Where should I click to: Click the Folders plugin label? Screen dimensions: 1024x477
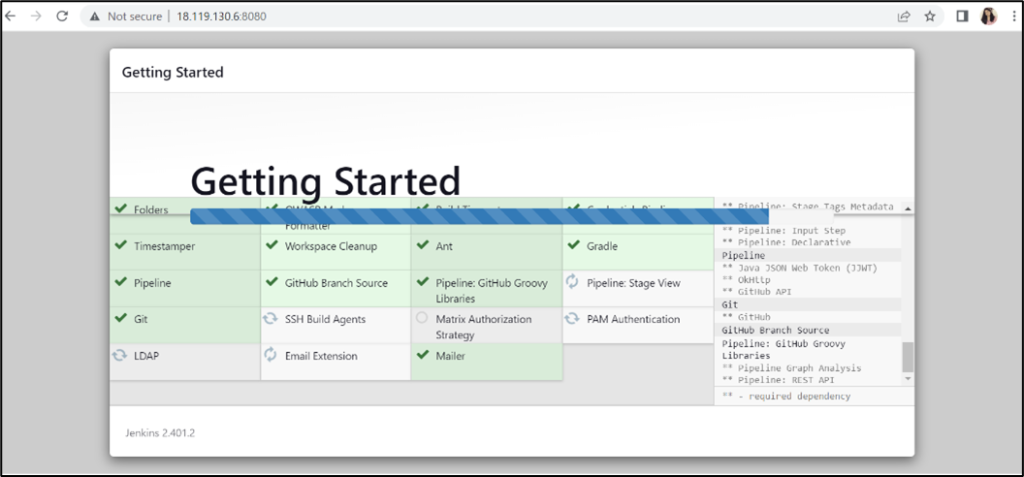point(151,210)
